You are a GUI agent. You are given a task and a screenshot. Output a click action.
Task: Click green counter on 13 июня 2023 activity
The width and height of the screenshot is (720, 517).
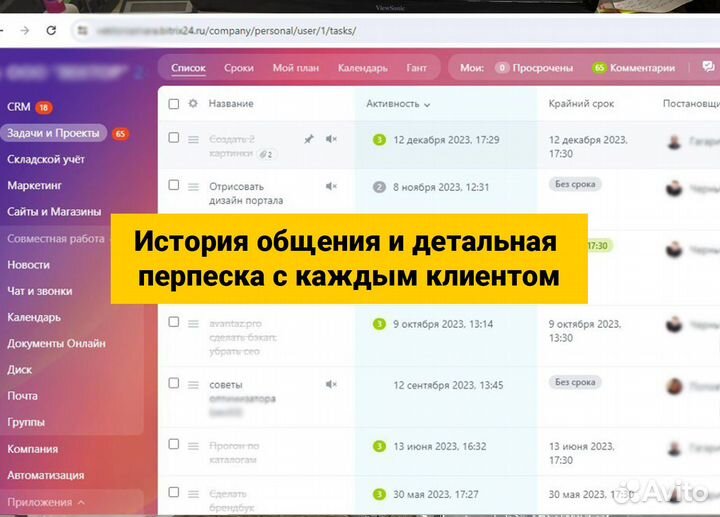pos(379,446)
